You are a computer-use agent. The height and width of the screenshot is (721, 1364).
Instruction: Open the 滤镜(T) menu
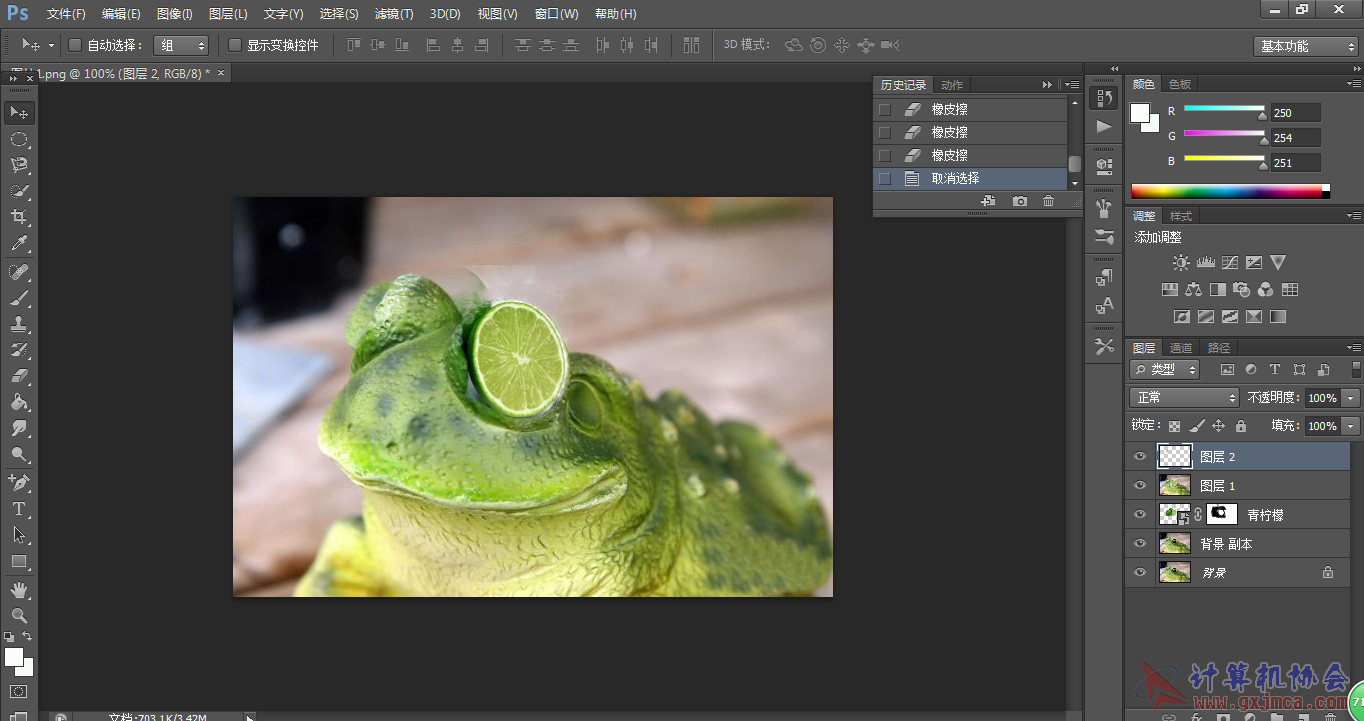pos(394,14)
